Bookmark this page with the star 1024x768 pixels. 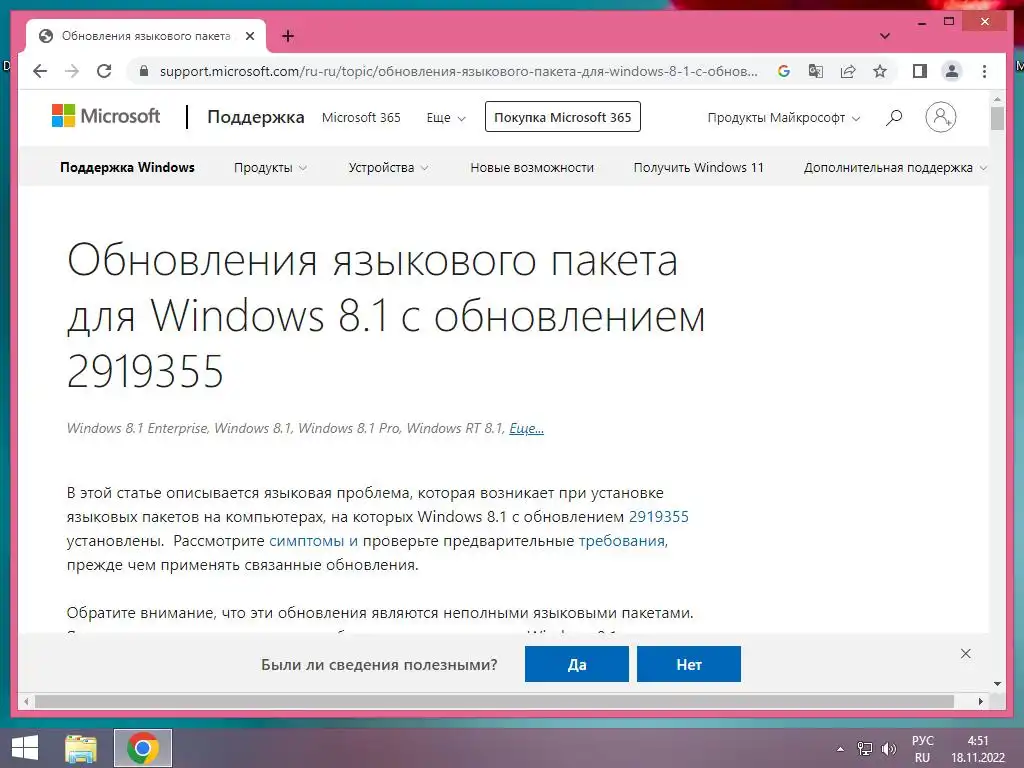(880, 71)
